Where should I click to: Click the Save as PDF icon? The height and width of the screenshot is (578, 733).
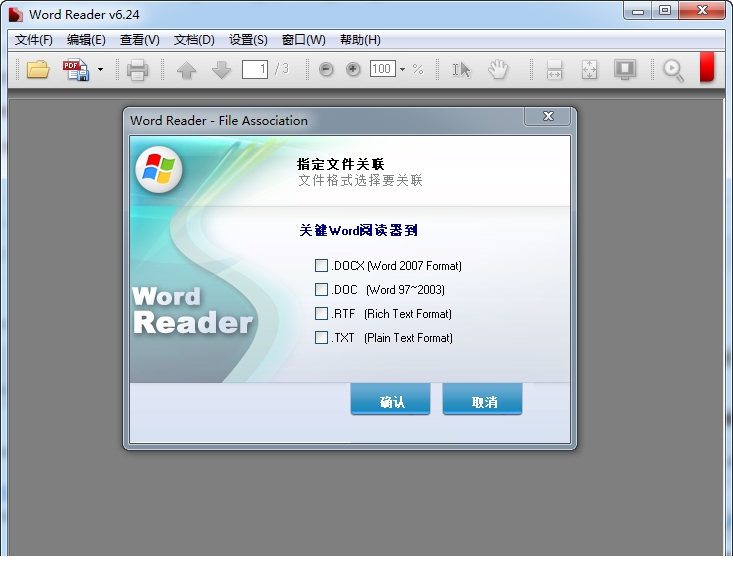pyautogui.click(x=76, y=70)
